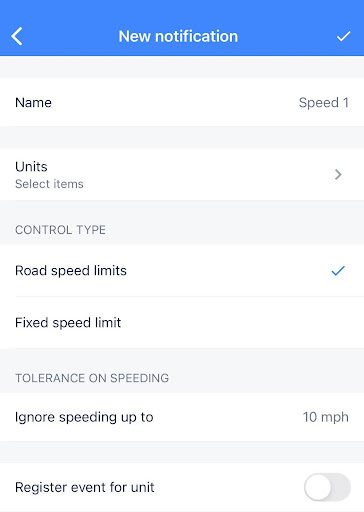The image size is (364, 512).
Task: Select Road speed limits control type
Action: click(182, 270)
